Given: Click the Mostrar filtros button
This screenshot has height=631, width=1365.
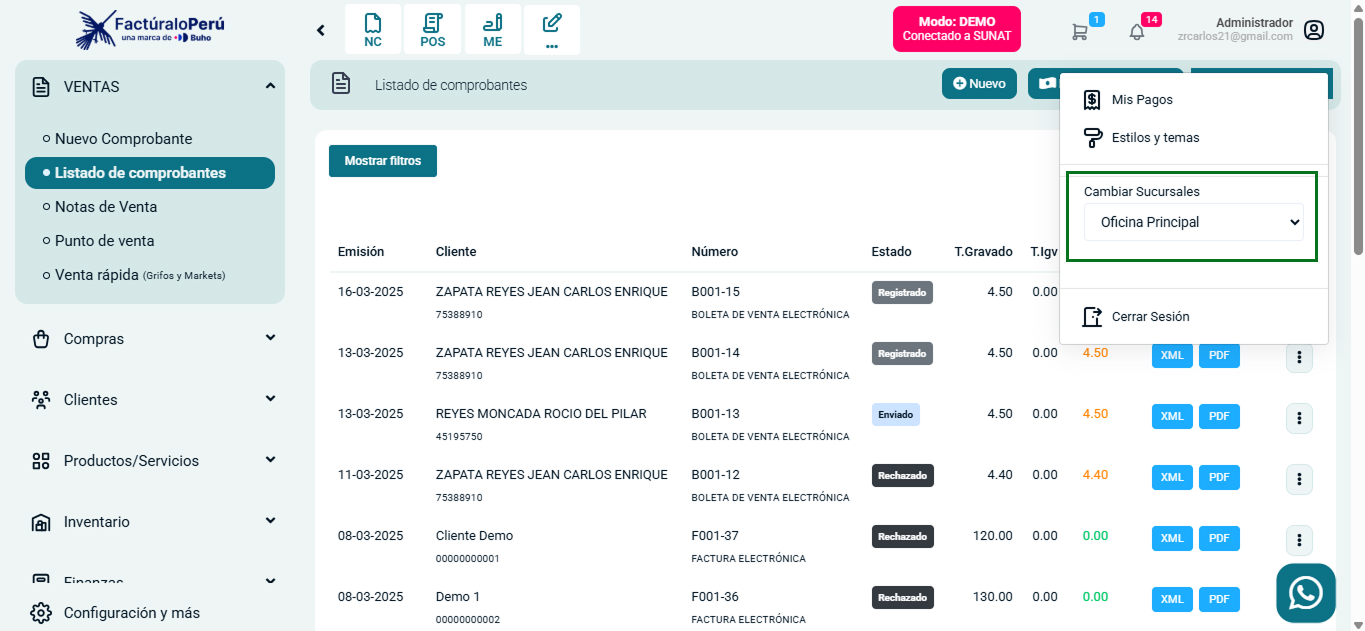Looking at the screenshot, I should tap(383, 160).
